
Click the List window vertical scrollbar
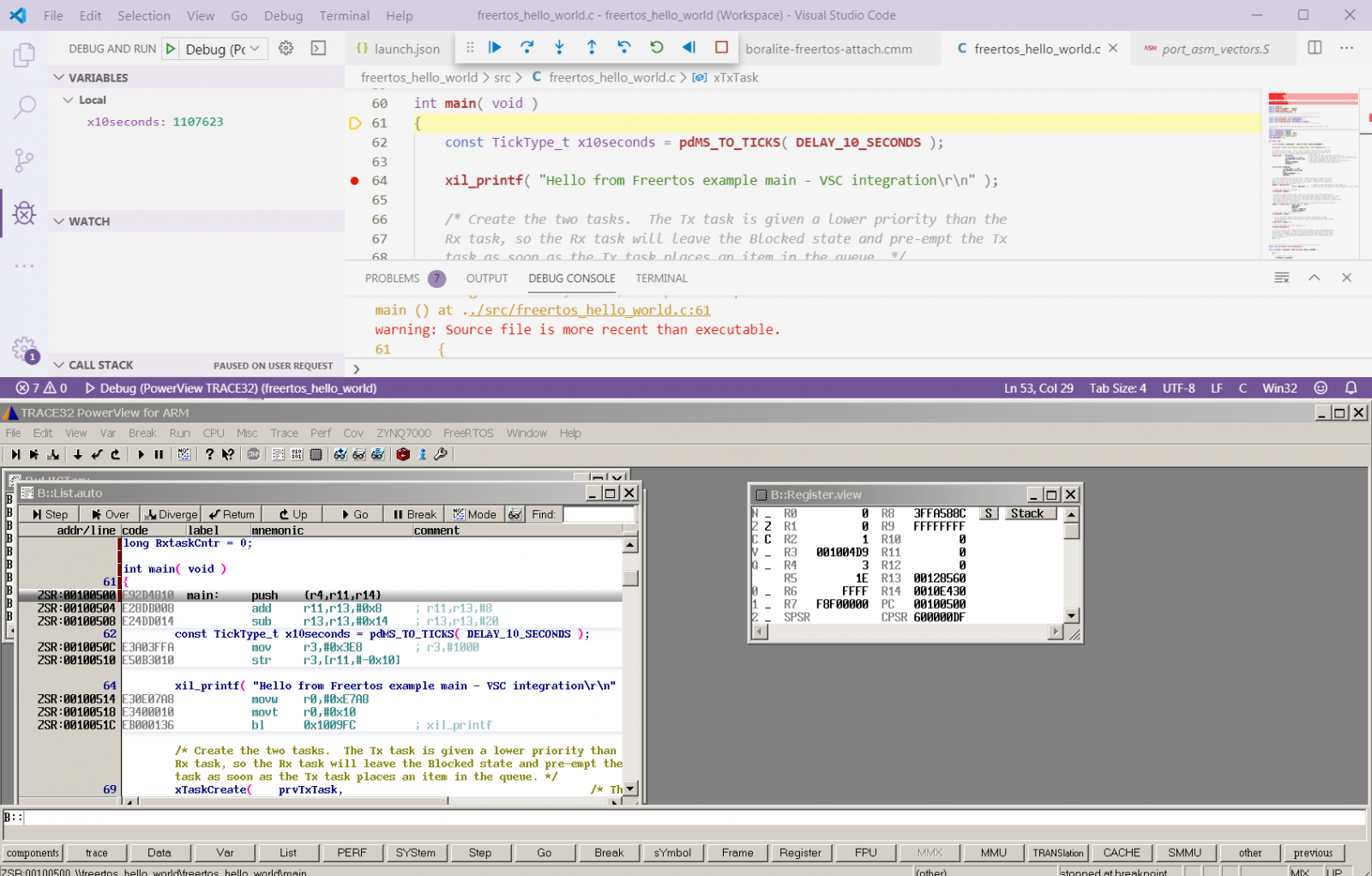point(630,669)
